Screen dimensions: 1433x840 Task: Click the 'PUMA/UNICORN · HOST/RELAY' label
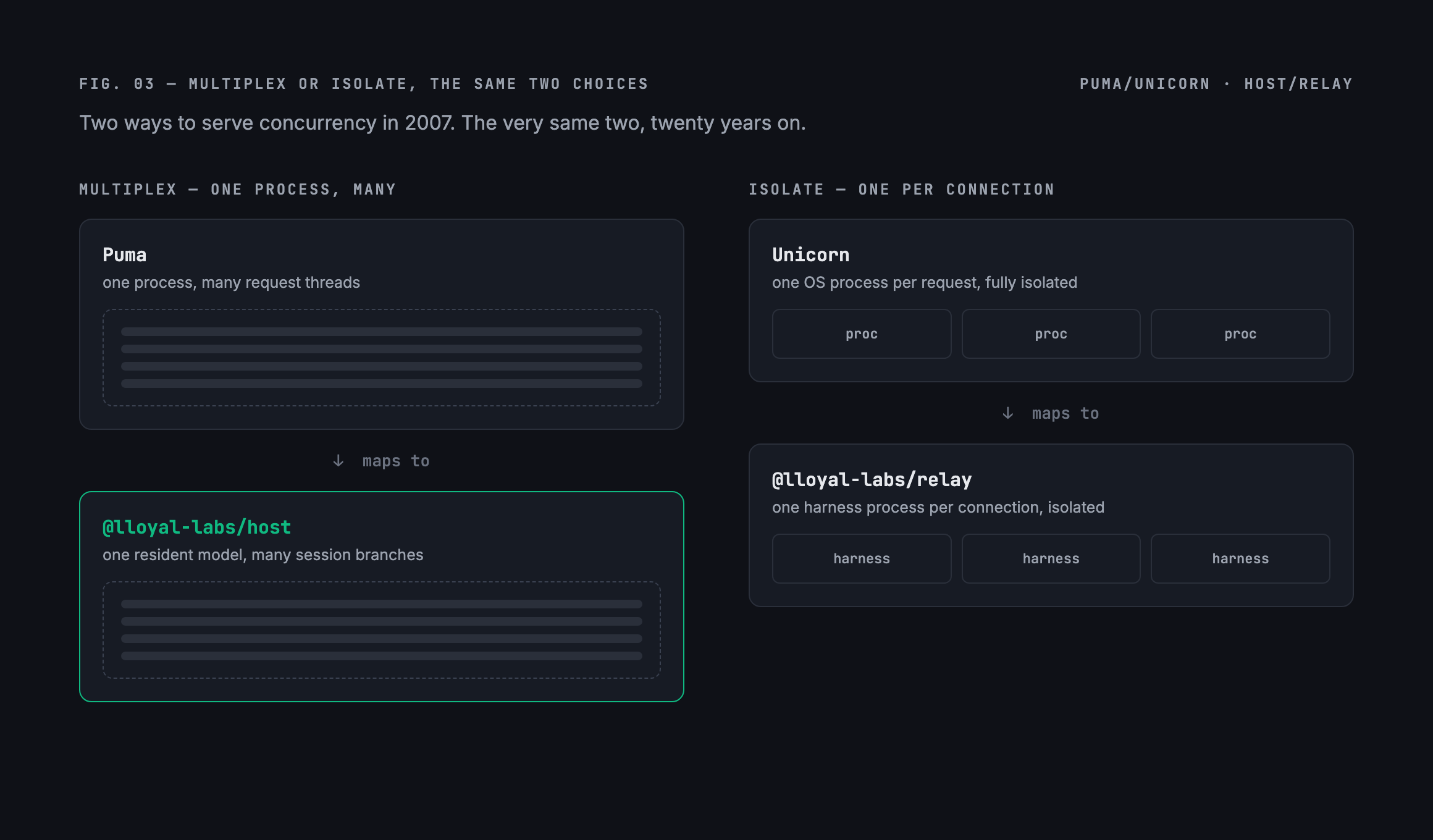(1216, 84)
